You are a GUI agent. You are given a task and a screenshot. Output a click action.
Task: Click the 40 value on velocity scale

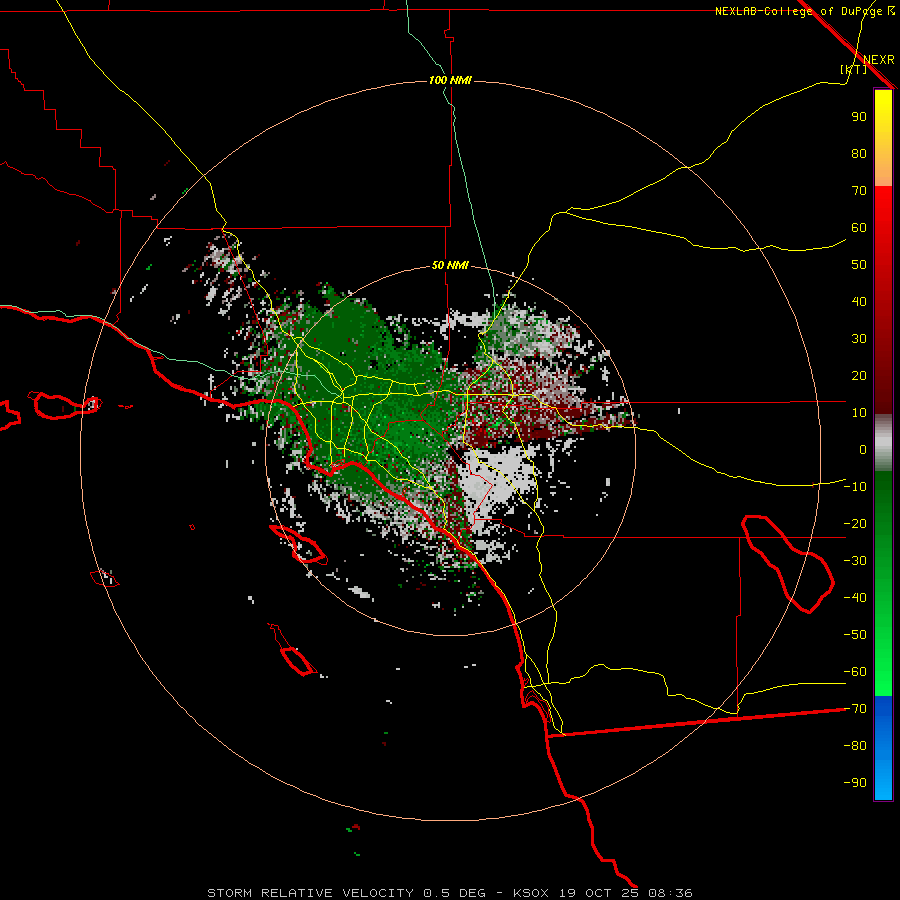tap(859, 301)
